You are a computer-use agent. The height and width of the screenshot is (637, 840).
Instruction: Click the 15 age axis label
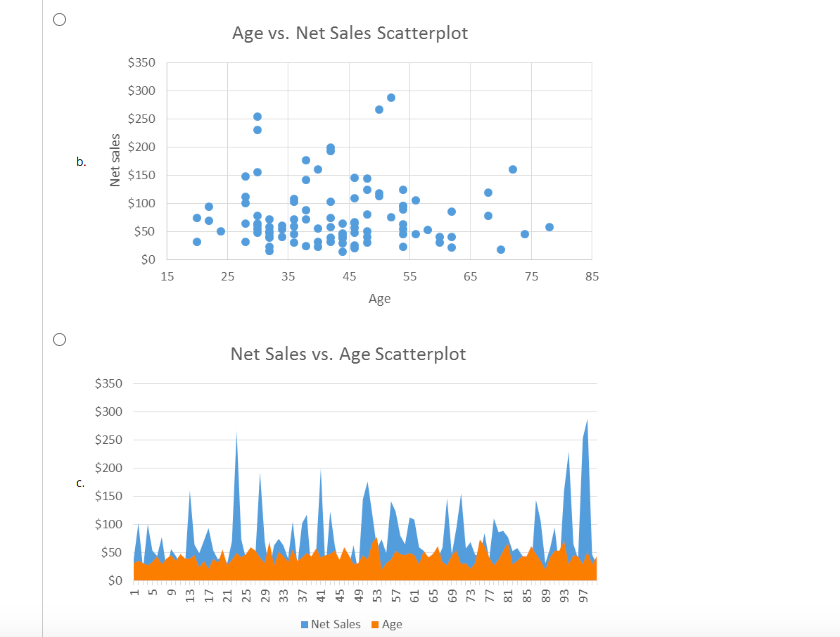click(167, 276)
